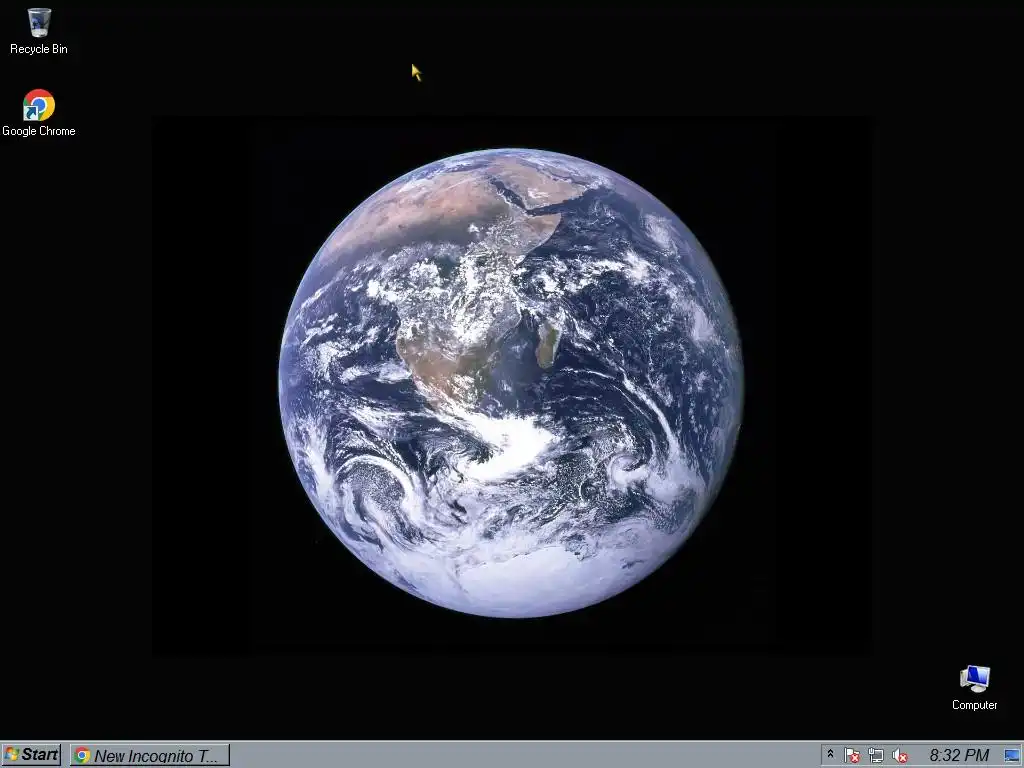Switch to the New Incognito Tab taskbar button
The image size is (1024, 768).
coord(150,755)
